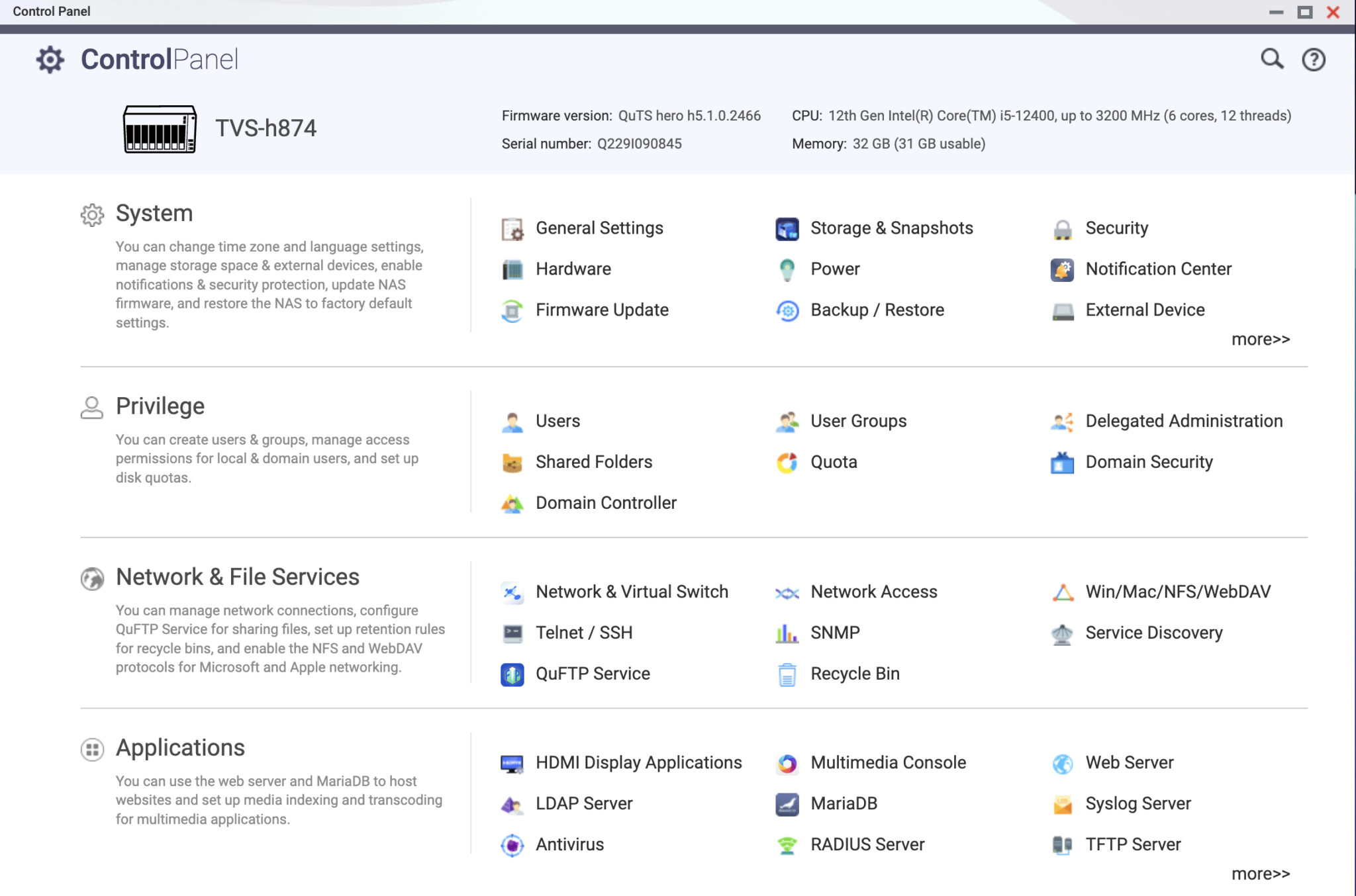
Task: Open the System category heading
Action: coord(154,214)
